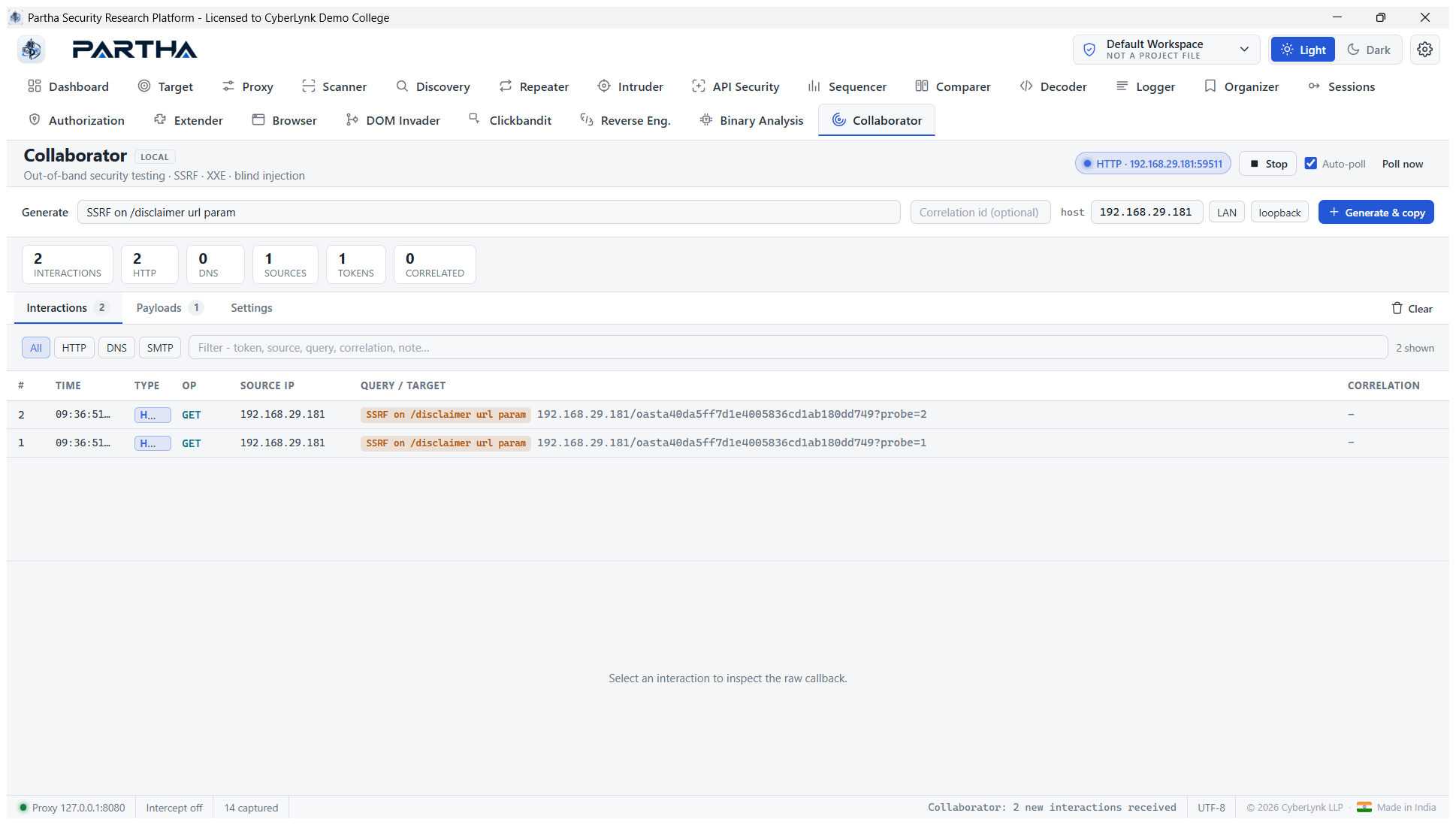The width and height of the screenshot is (1456, 825).
Task: Click the Correlation id input
Action: pos(980,213)
